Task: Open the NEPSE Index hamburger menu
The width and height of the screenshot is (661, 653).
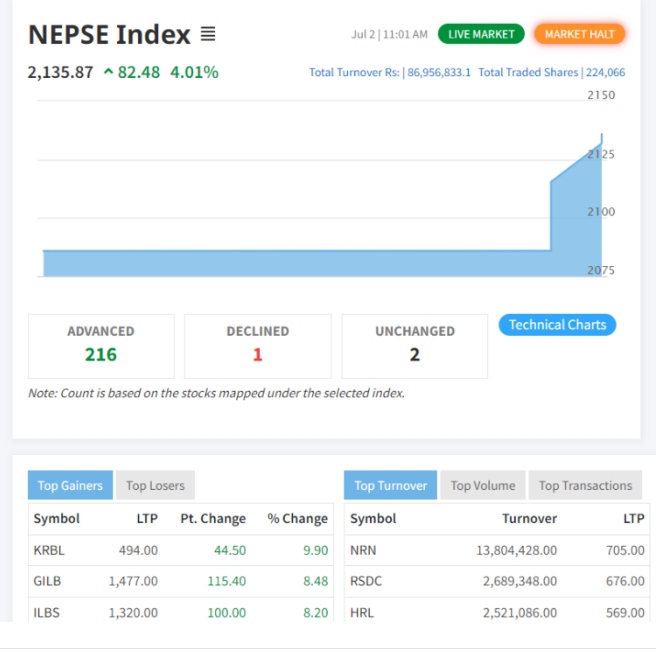Action: (x=208, y=35)
